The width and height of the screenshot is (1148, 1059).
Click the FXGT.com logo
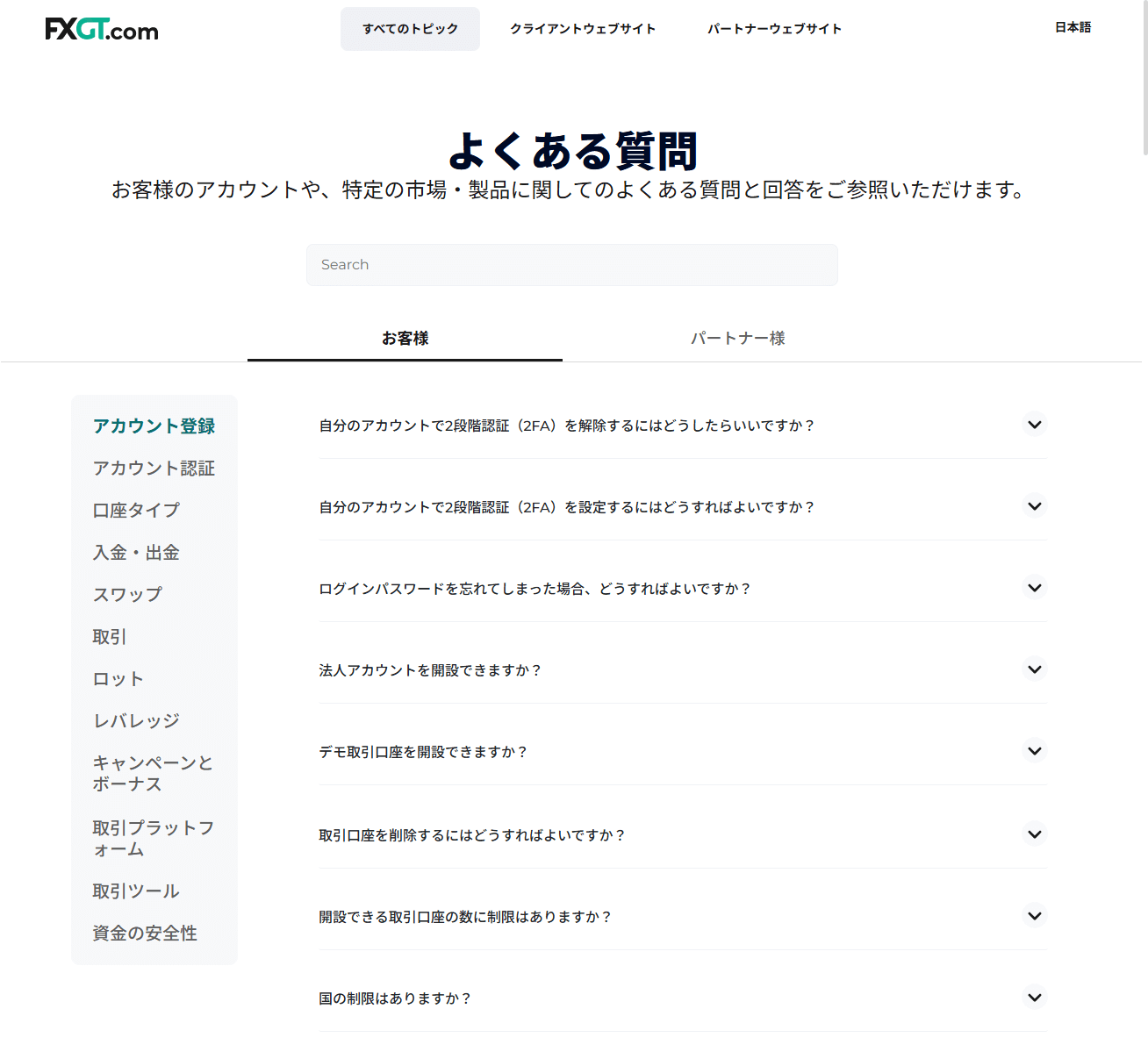tap(102, 30)
